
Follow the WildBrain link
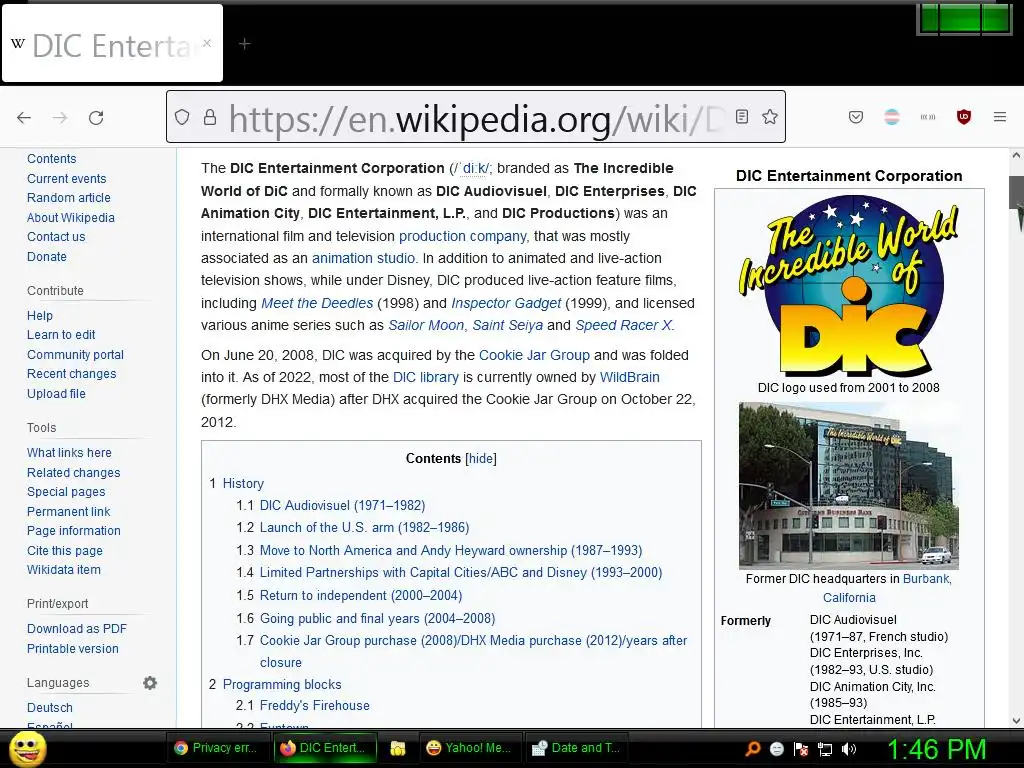click(x=630, y=377)
